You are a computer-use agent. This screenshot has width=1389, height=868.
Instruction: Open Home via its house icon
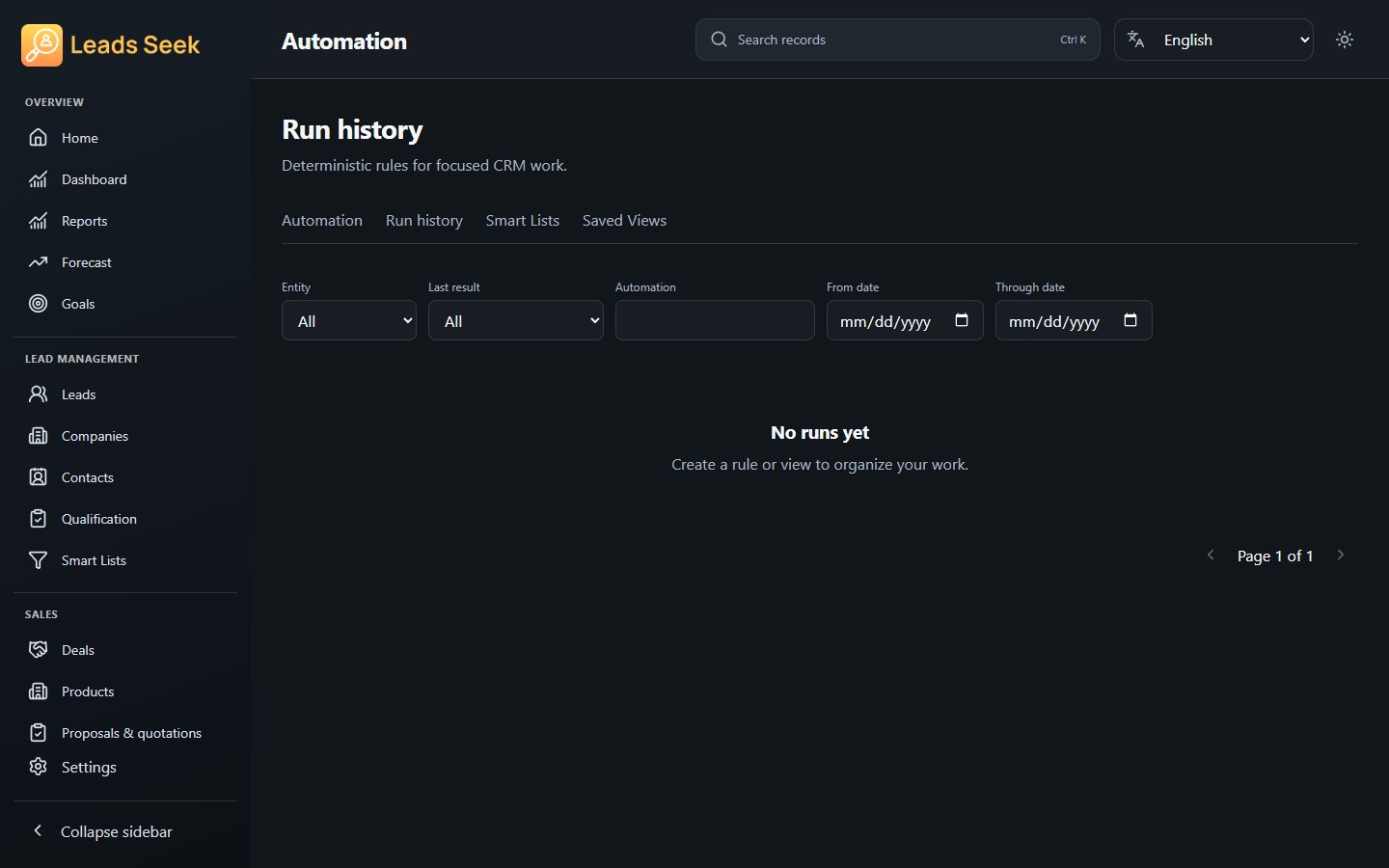point(38,138)
